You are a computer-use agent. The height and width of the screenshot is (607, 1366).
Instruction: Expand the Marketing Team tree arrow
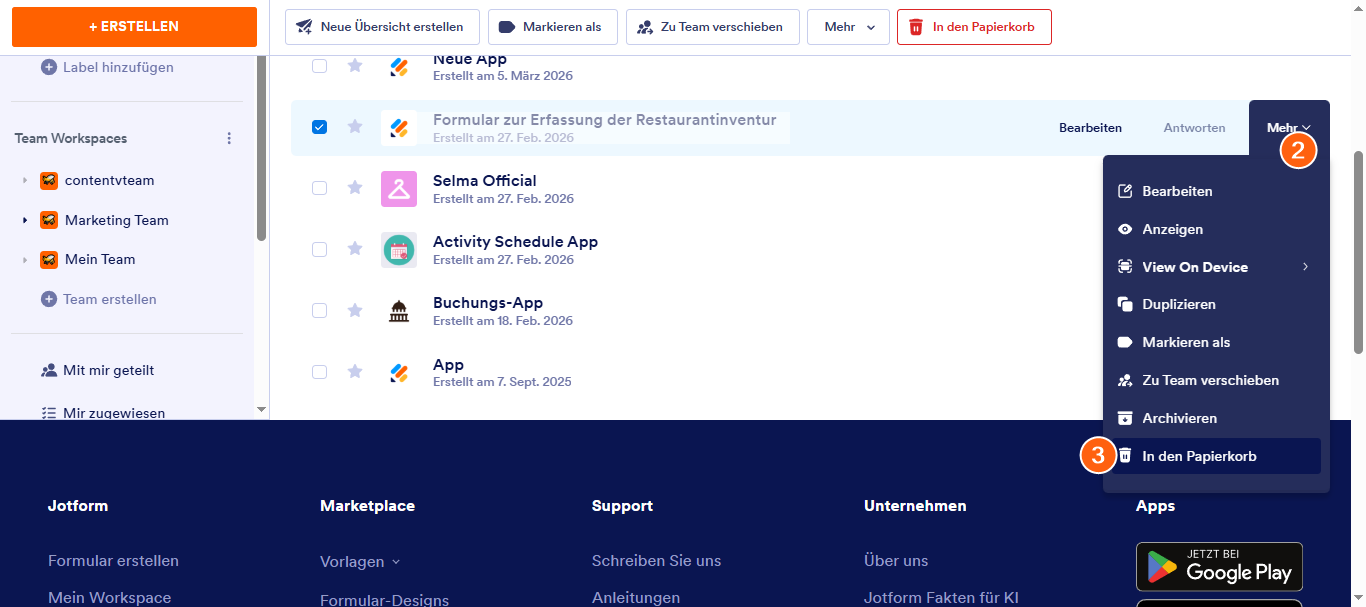coord(25,220)
